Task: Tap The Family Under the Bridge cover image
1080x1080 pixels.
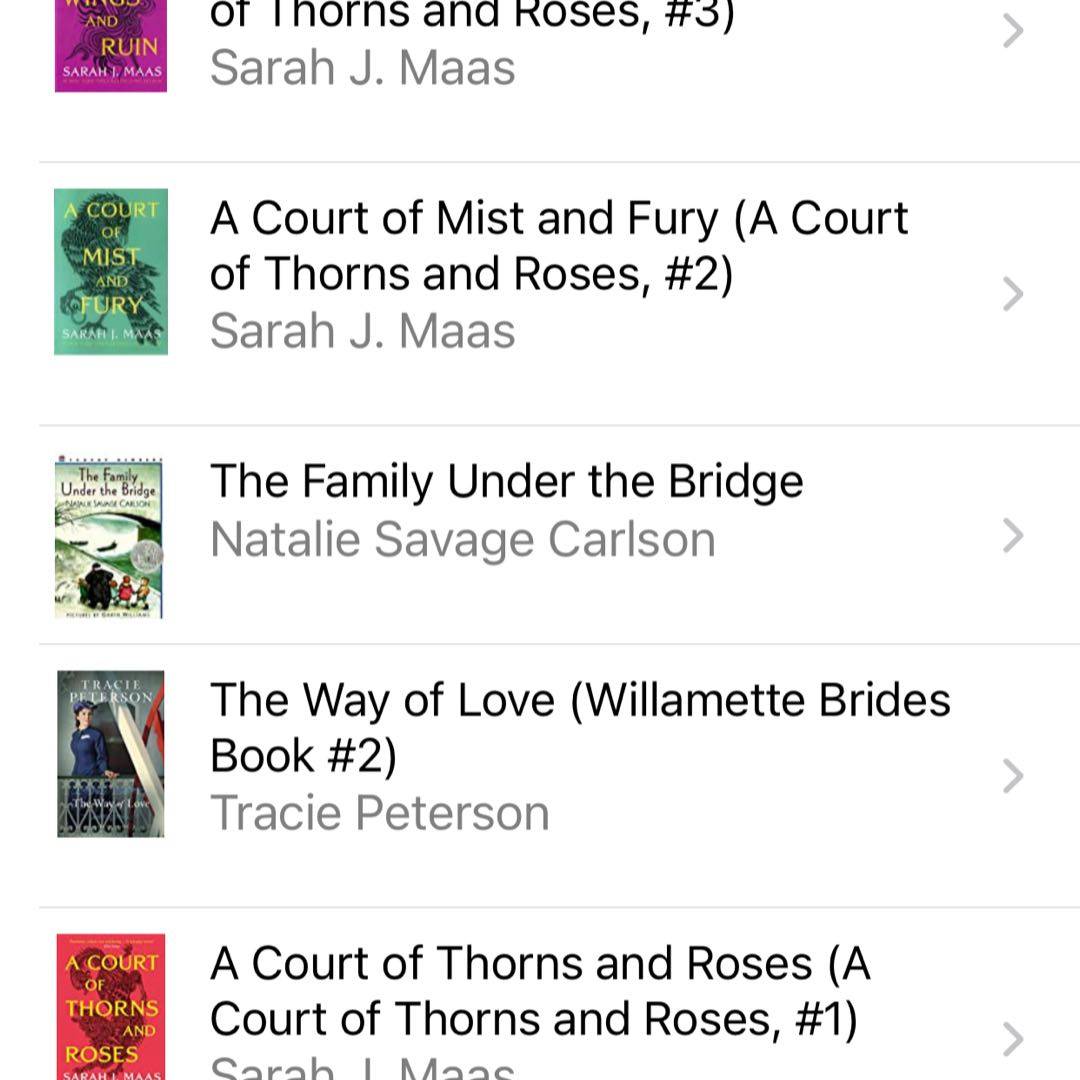Action: [109, 538]
